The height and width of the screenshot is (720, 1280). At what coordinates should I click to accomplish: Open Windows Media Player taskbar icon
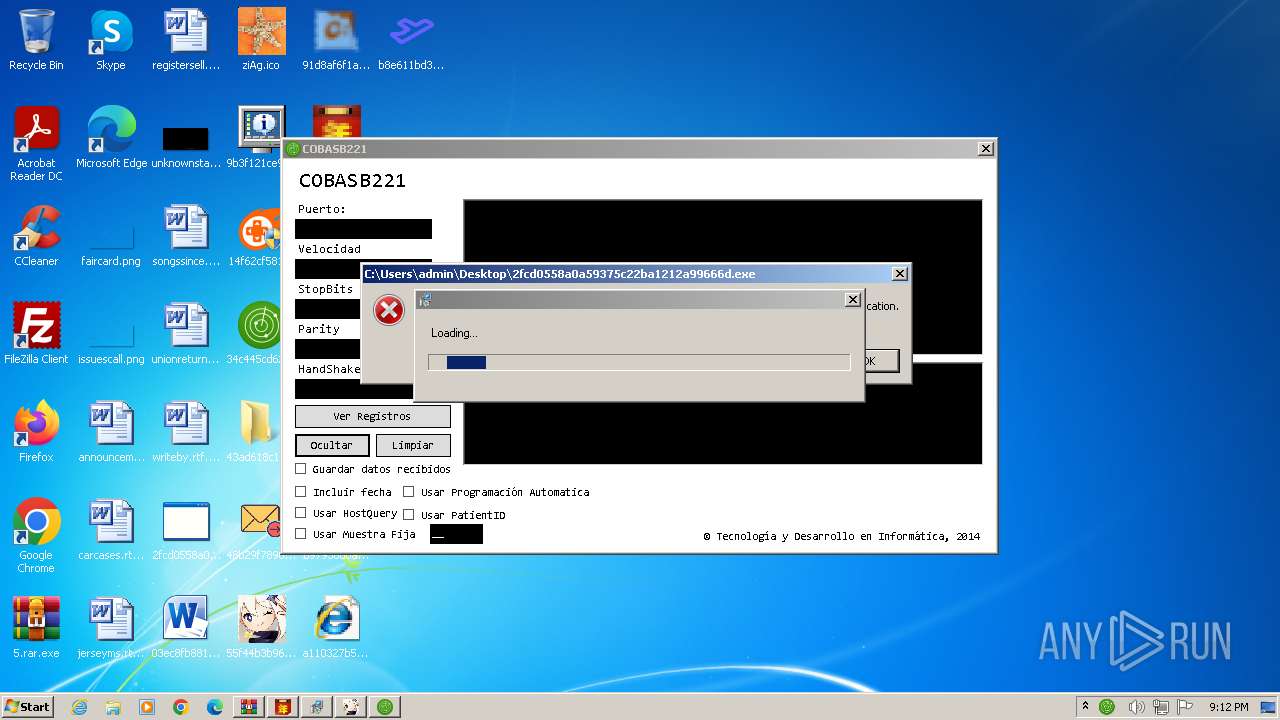147,707
